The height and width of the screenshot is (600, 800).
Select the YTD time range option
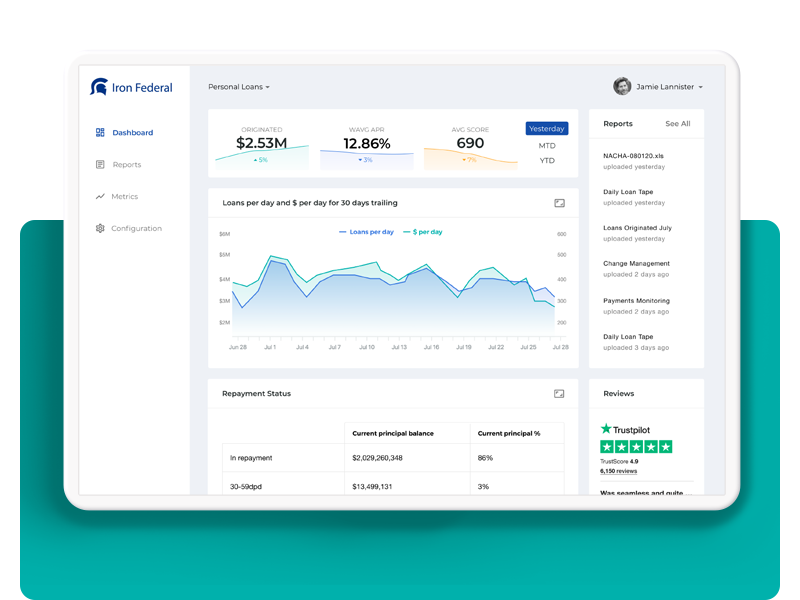click(x=547, y=160)
